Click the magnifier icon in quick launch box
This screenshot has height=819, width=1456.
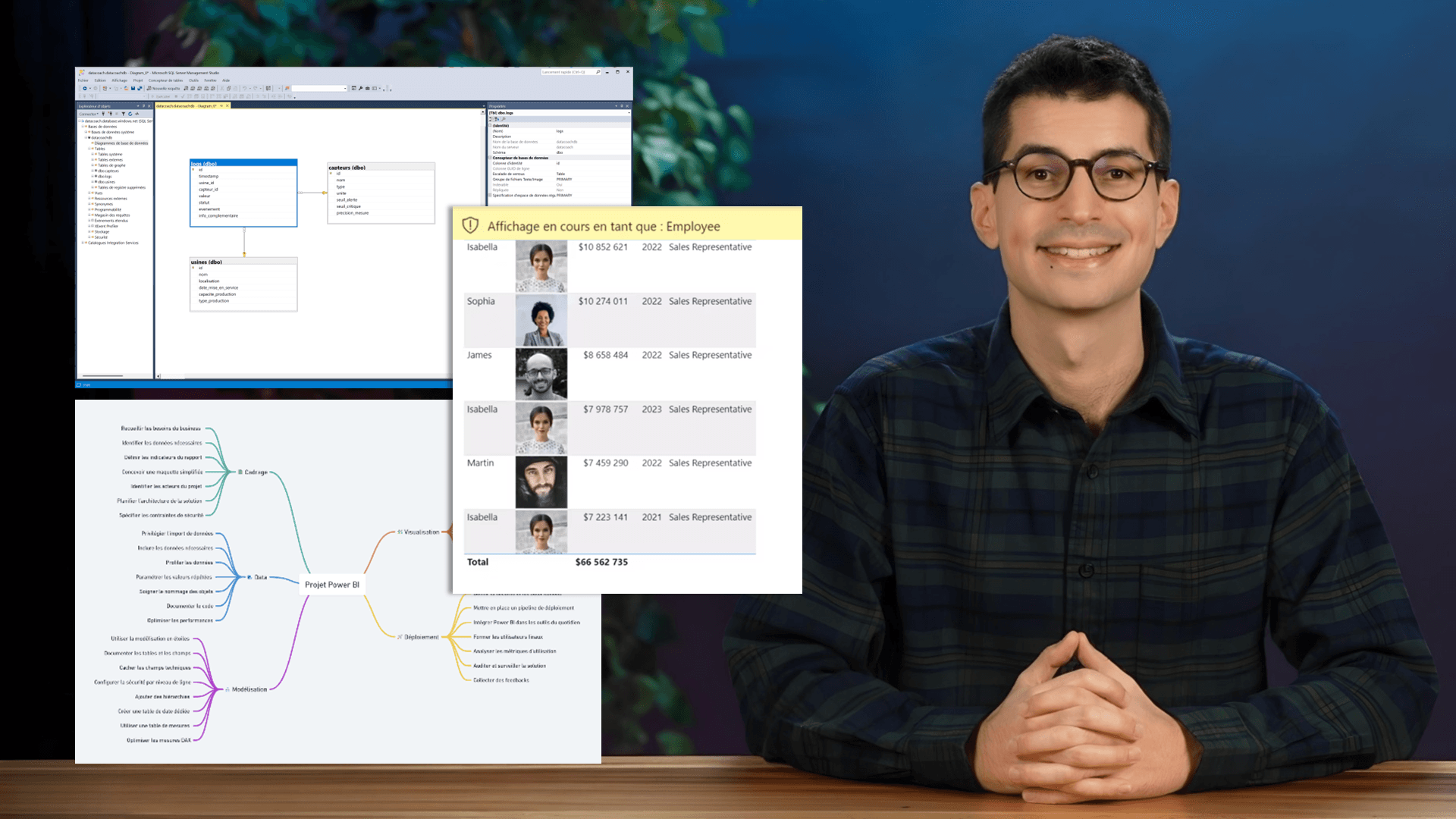598,72
